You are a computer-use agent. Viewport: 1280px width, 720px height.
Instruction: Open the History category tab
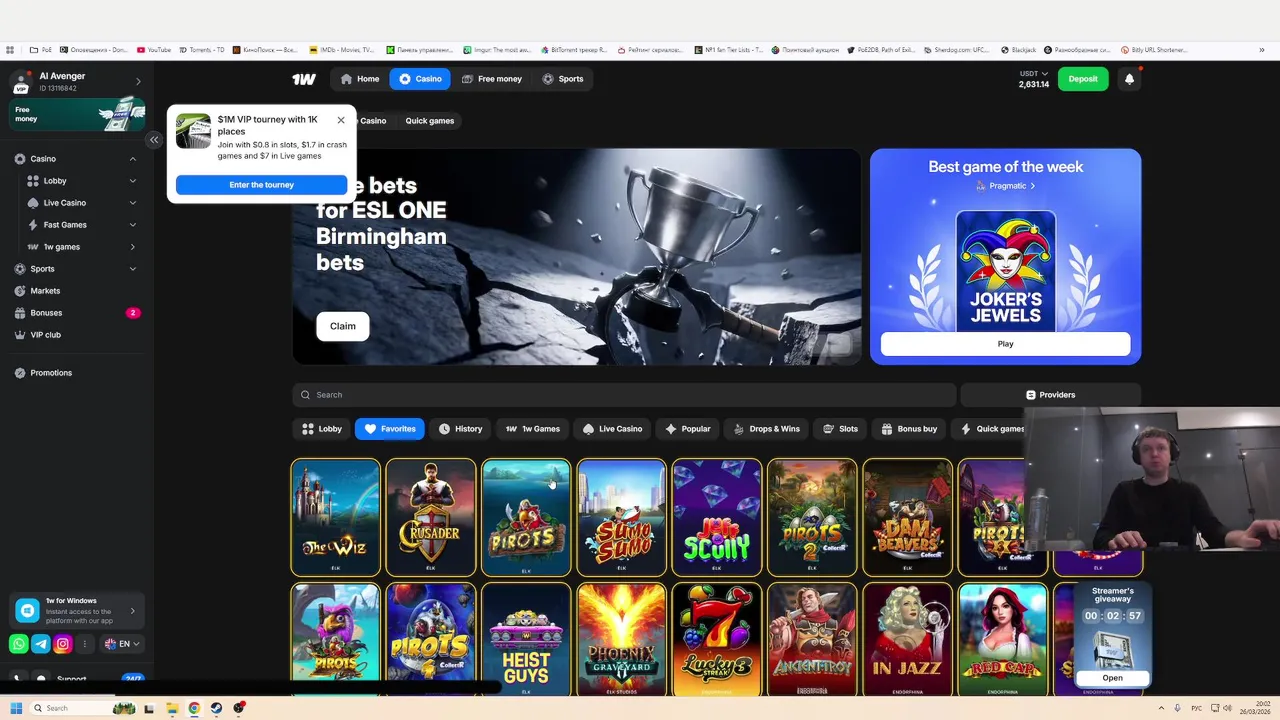point(460,429)
